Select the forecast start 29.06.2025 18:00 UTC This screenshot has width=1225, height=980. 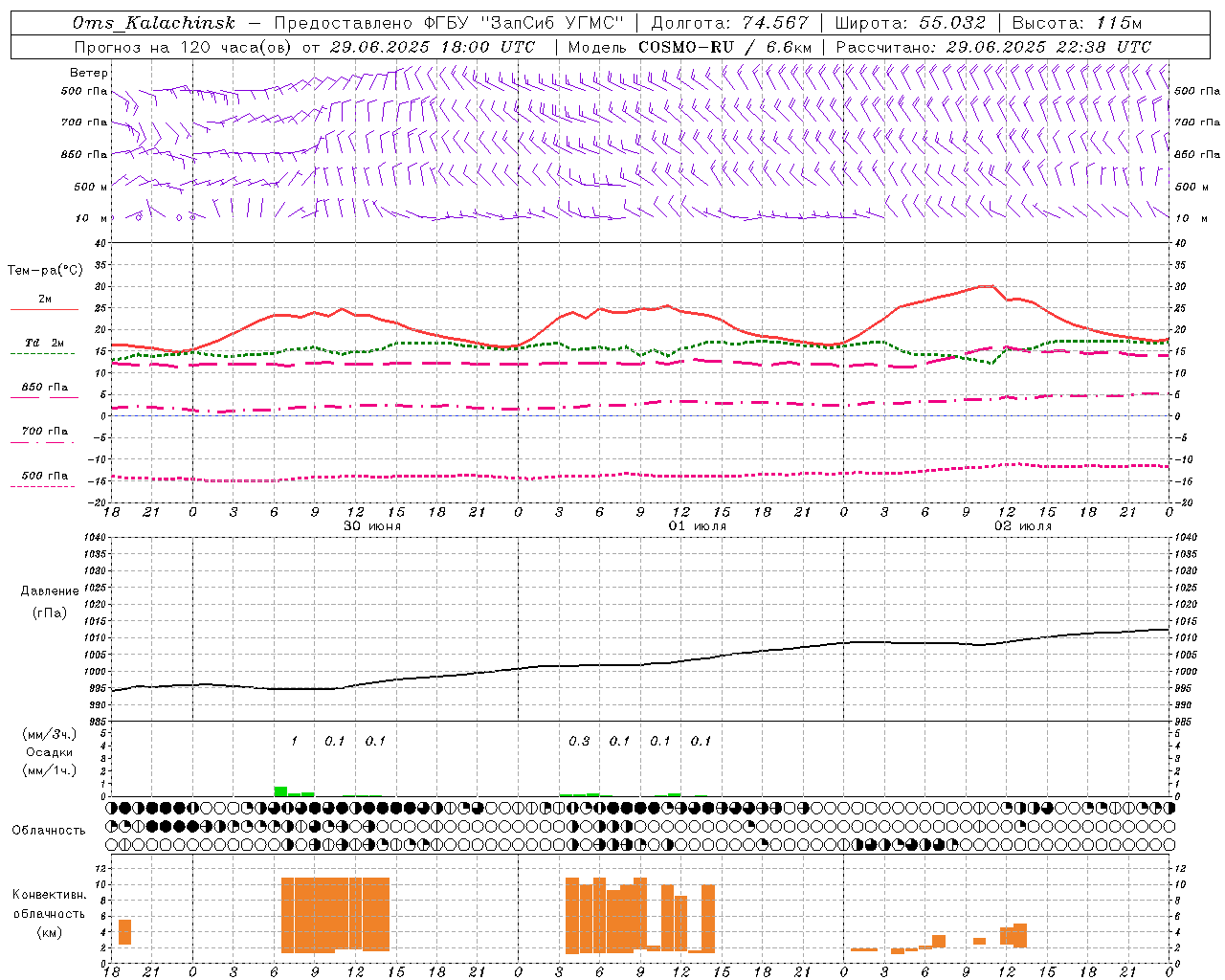(x=433, y=47)
